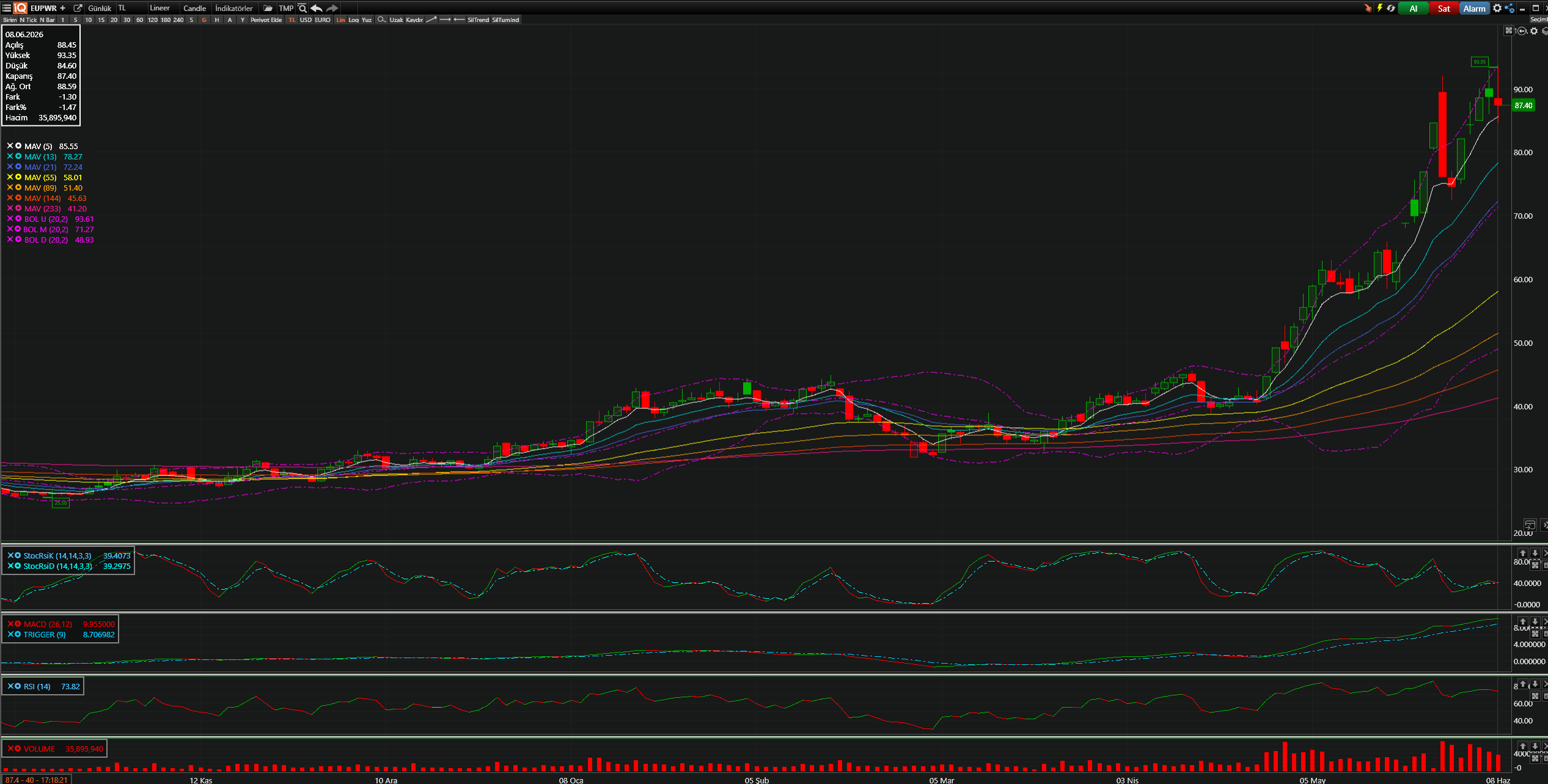Image resolution: width=1548 pixels, height=784 pixels.
Task: Select the A monthly period
Action: click(x=230, y=20)
